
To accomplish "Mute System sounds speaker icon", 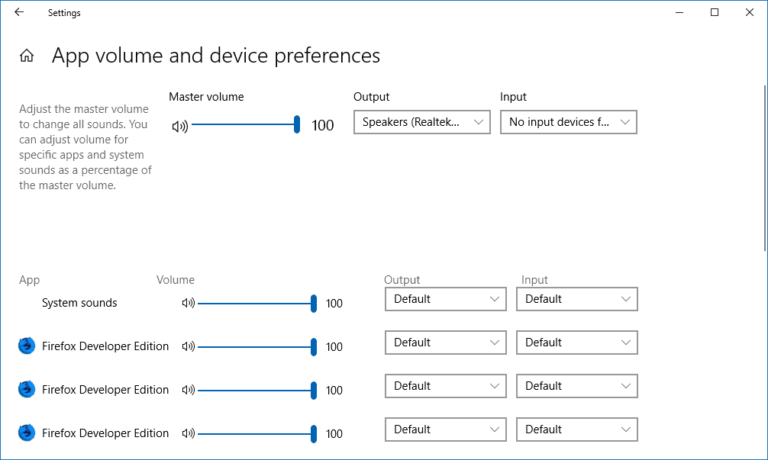I will point(188,303).
